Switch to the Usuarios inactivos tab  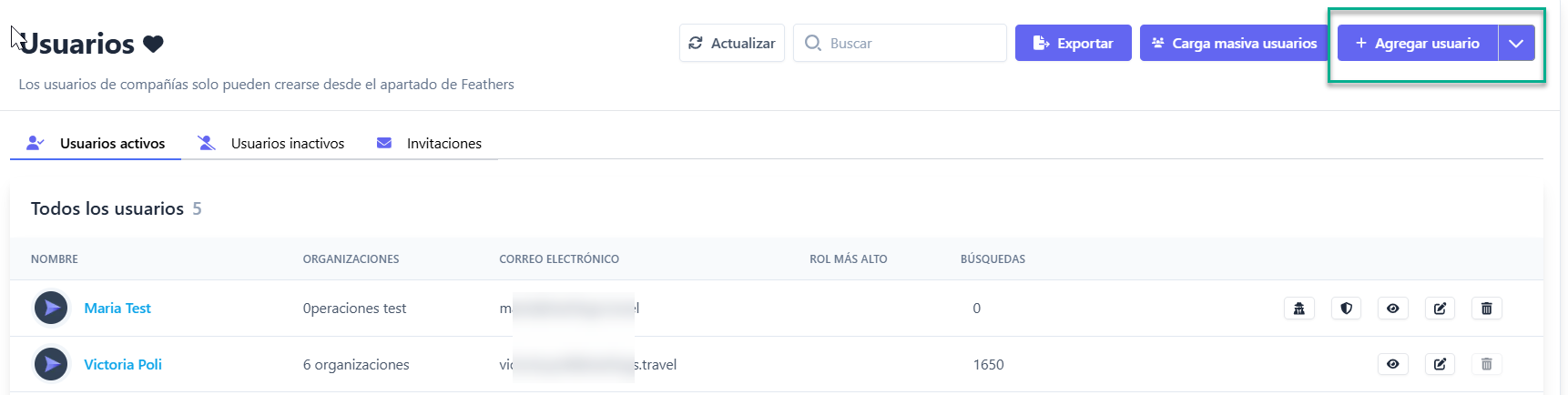click(287, 144)
